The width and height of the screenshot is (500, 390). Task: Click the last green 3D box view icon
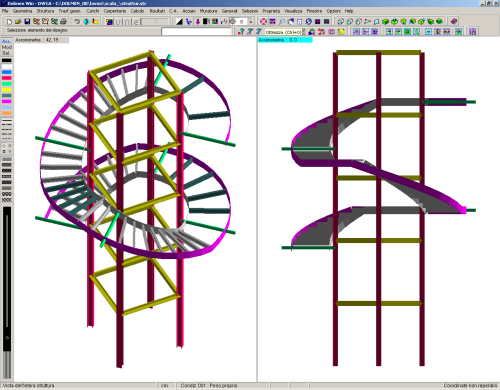click(x=439, y=22)
